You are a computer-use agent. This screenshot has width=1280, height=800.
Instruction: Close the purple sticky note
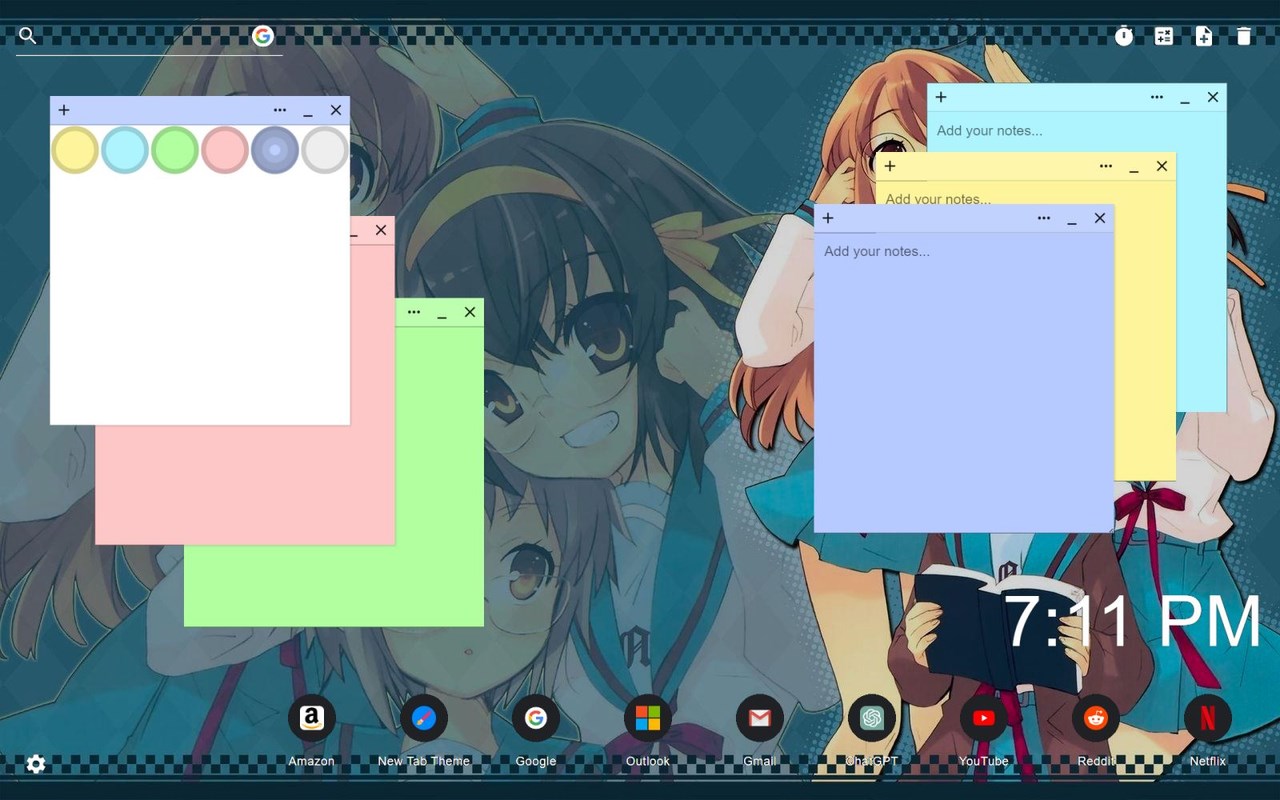(1100, 218)
